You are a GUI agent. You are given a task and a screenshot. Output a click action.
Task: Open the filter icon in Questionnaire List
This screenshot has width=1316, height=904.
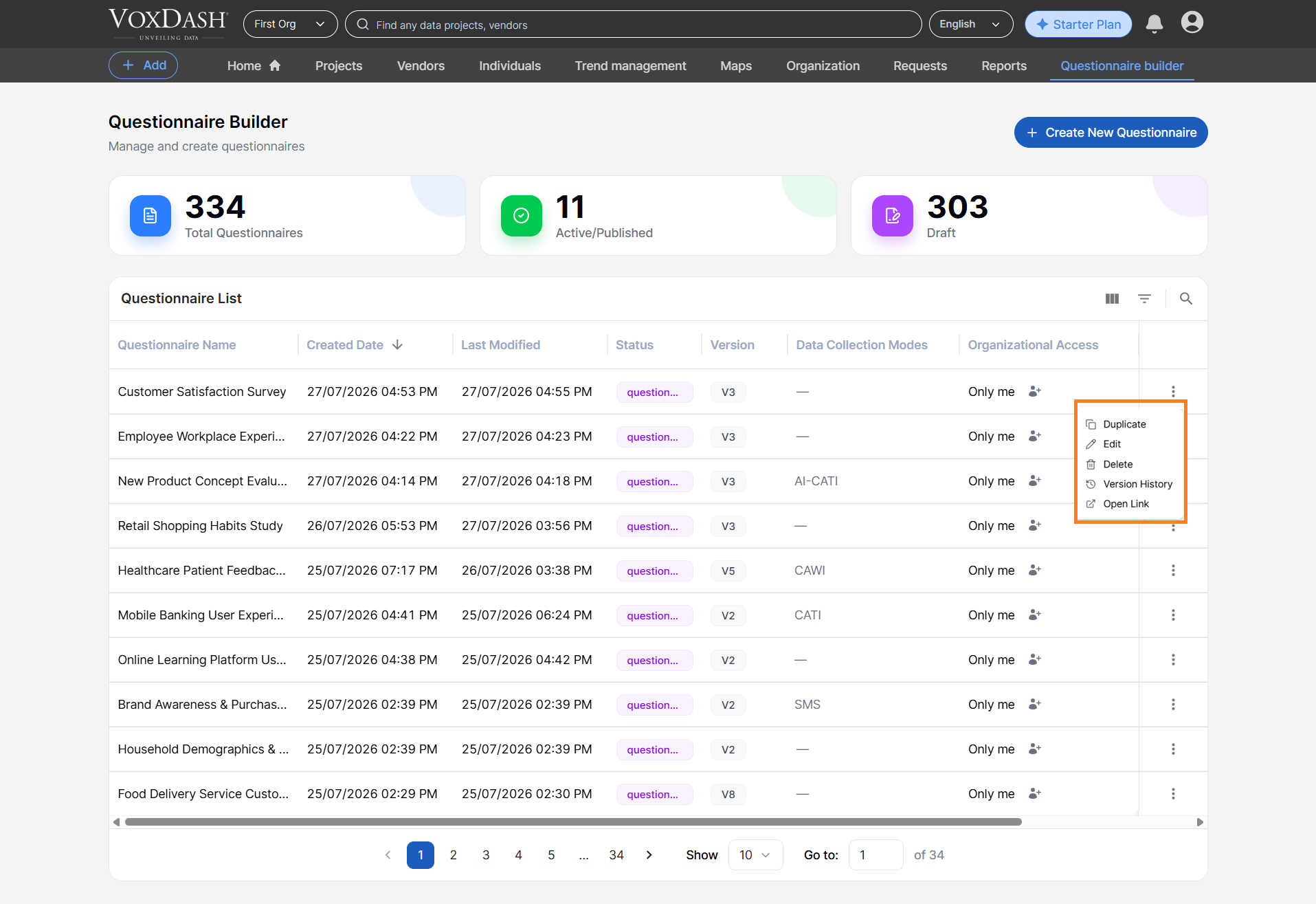pyautogui.click(x=1144, y=298)
